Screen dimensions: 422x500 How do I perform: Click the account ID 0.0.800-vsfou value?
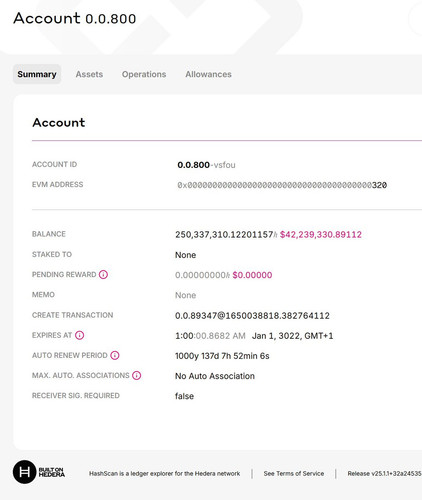[206, 165]
